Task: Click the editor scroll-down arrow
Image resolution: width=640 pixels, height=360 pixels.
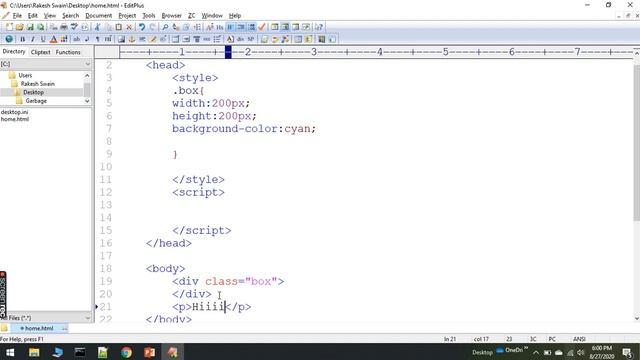Action: coord(636,318)
